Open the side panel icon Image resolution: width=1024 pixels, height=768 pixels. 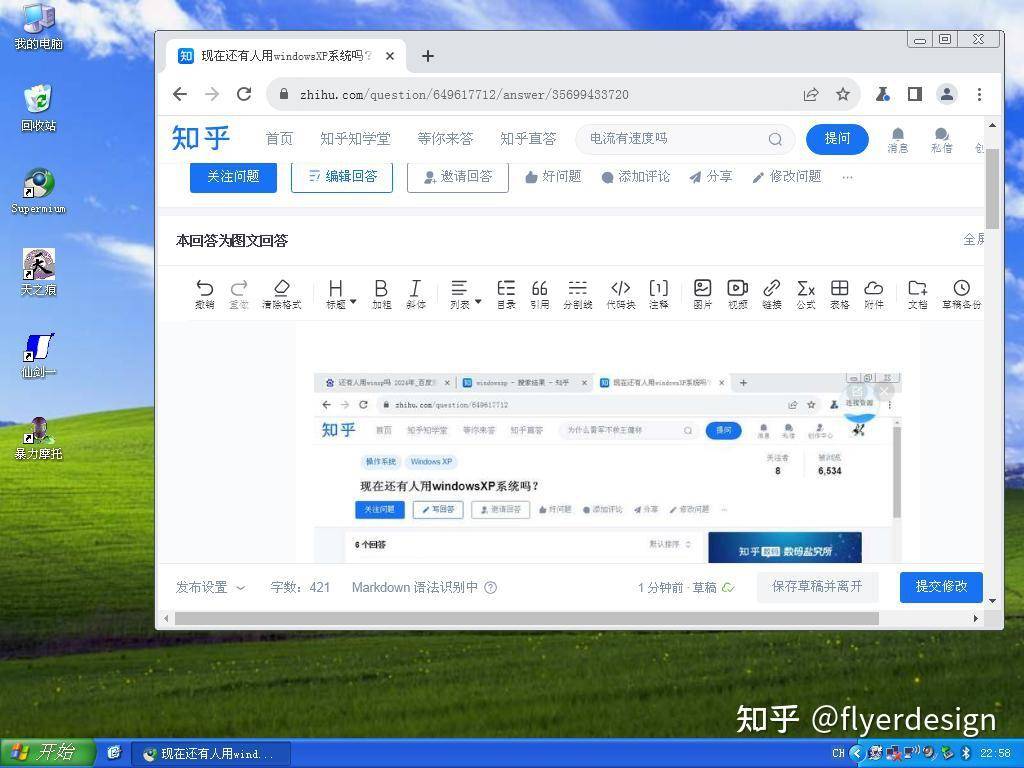pyautogui.click(x=915, y=95)
